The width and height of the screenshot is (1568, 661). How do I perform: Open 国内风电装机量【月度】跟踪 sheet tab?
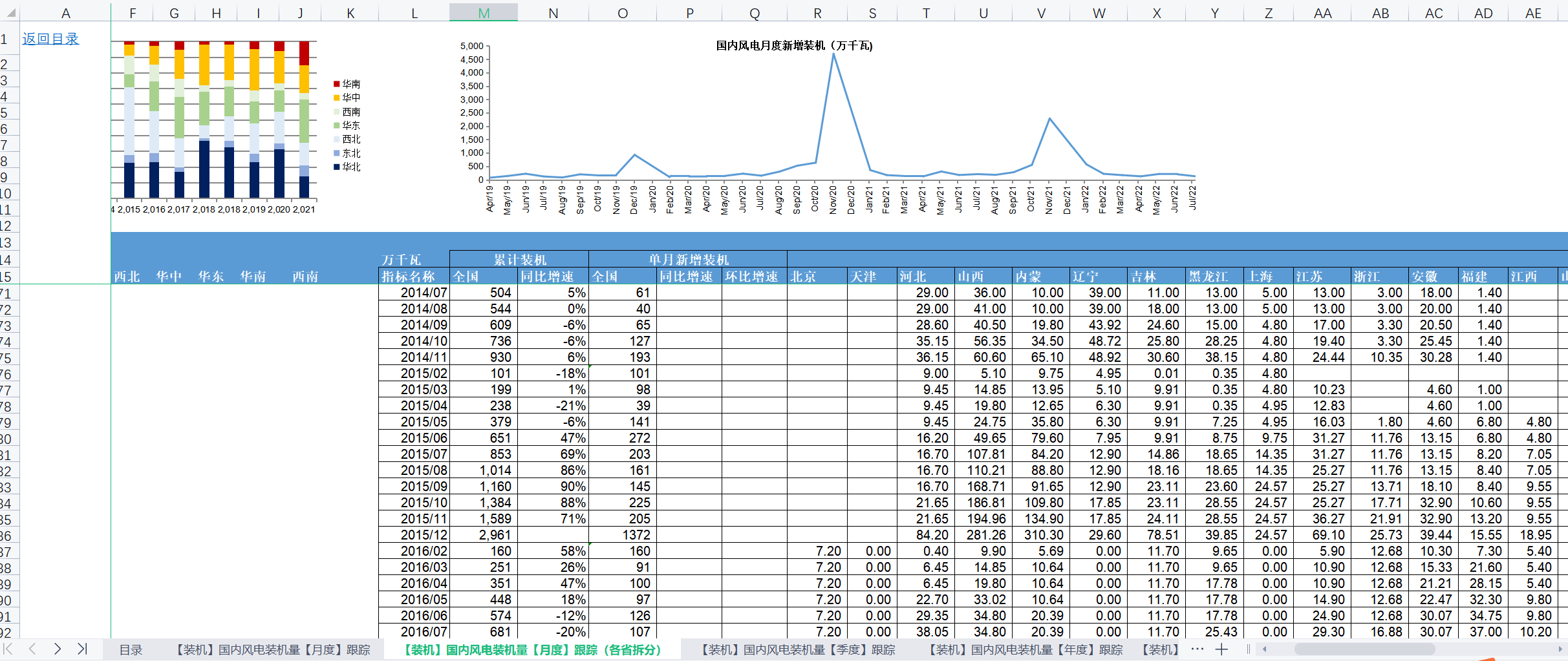(x=273, y=649)
